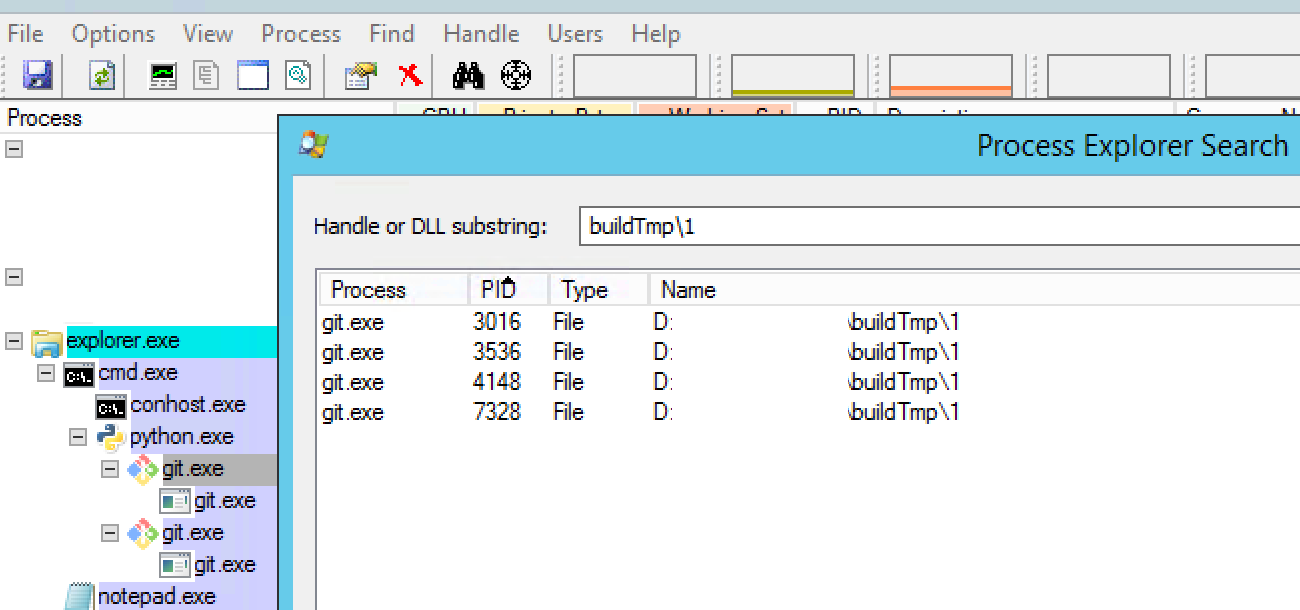
Task: Click the crosshair Find Window's Process icon
Action: click(515, 75)
